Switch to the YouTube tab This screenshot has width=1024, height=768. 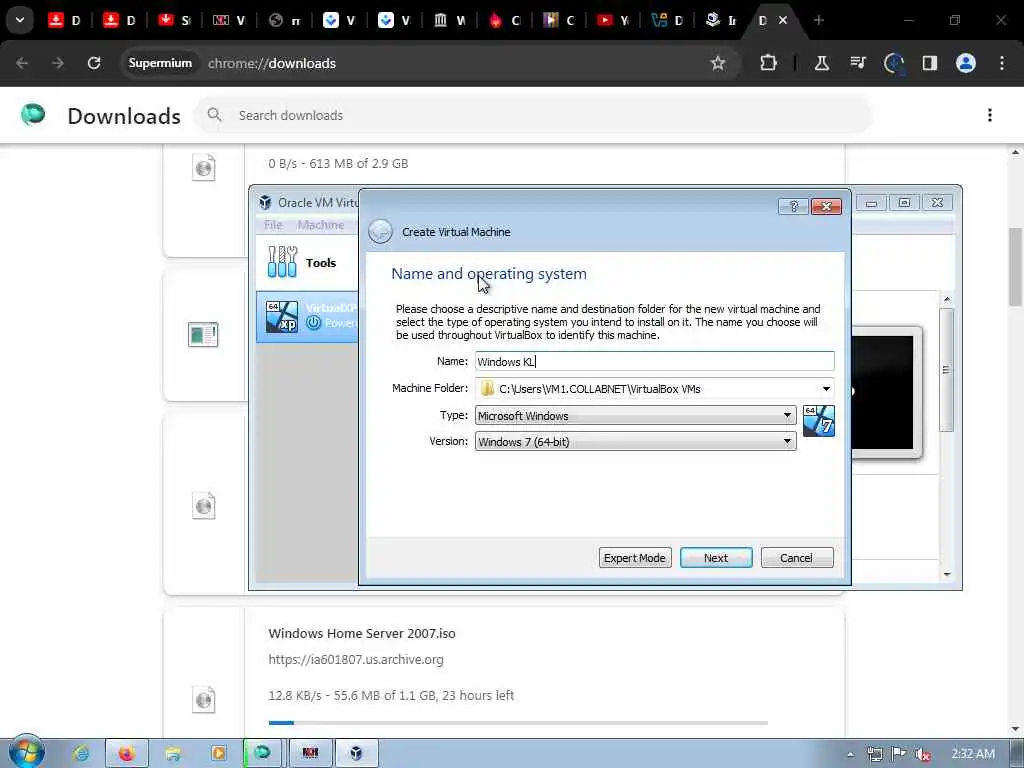click(612, 20)
